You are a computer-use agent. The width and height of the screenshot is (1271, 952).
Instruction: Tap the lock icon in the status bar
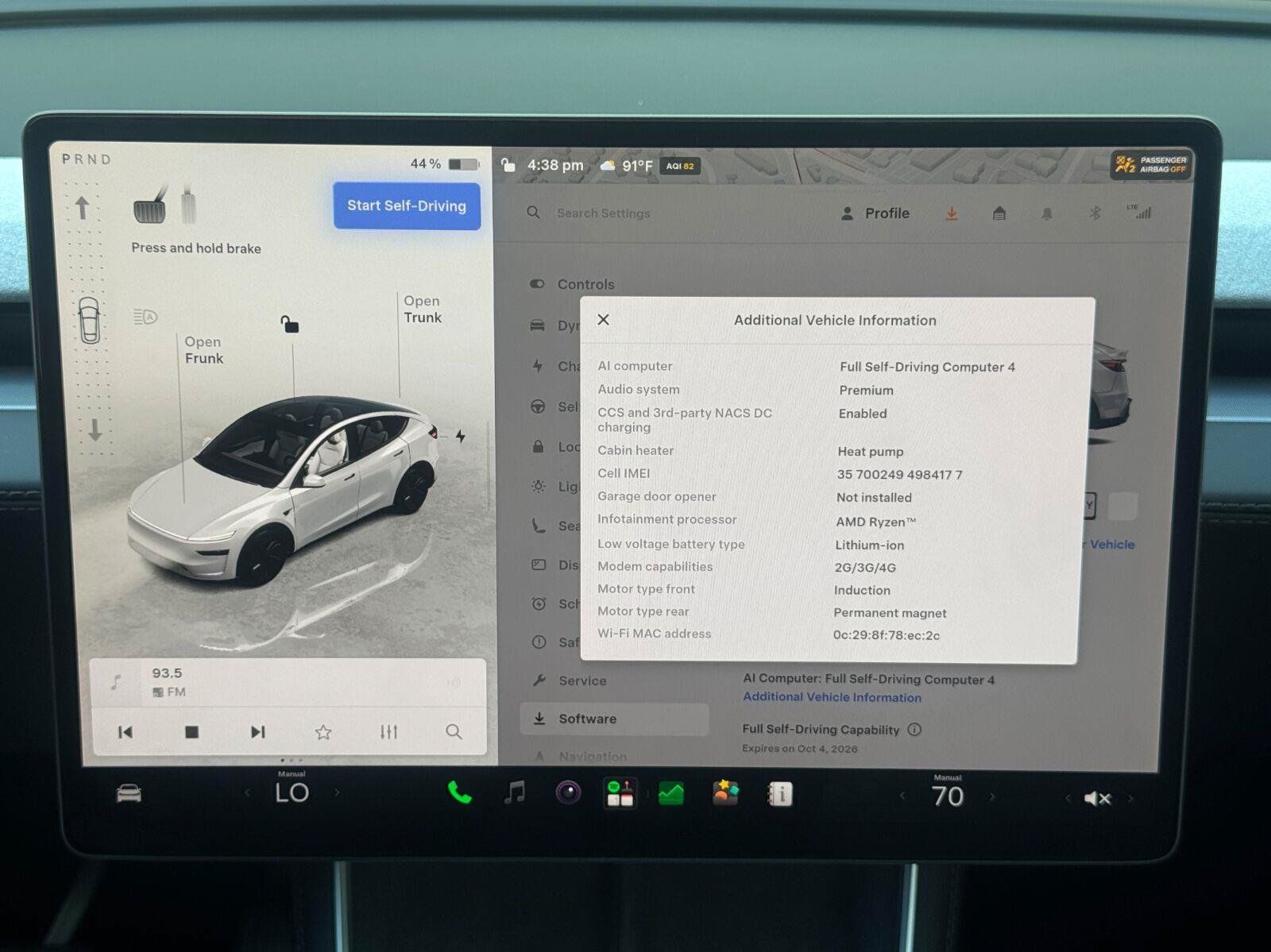tap(508, 165)
